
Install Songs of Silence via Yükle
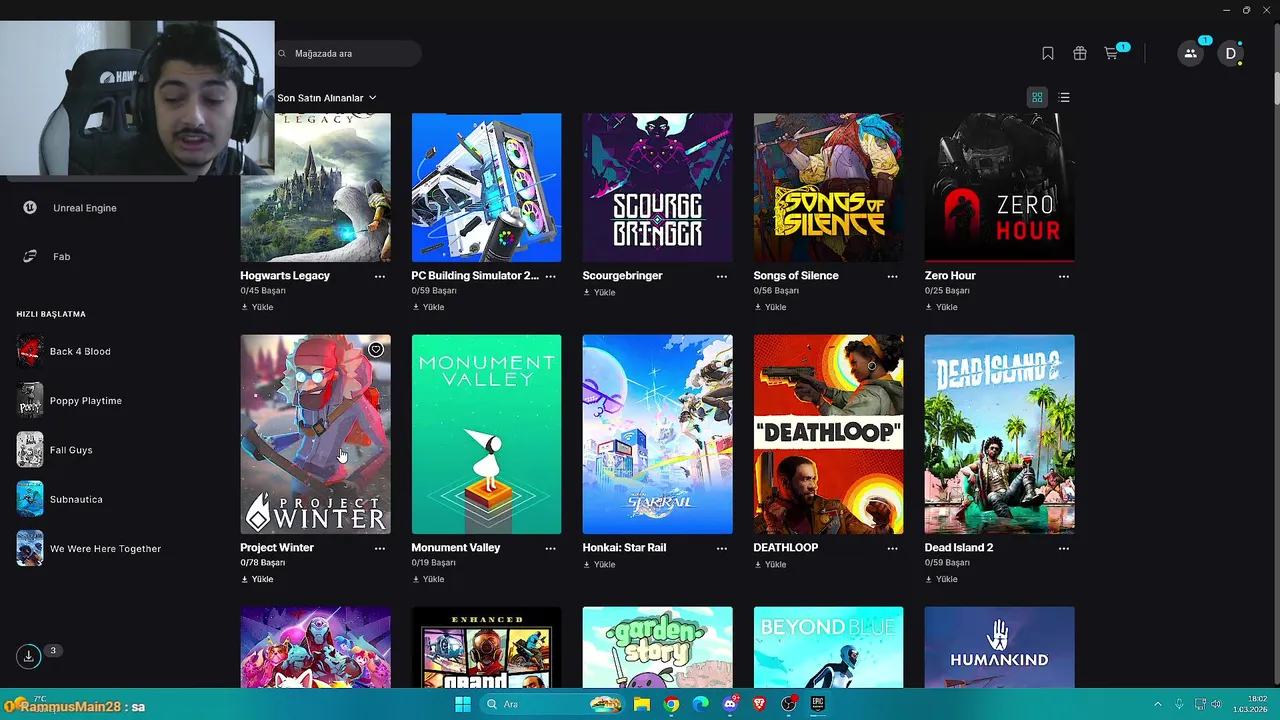(770, 307)
